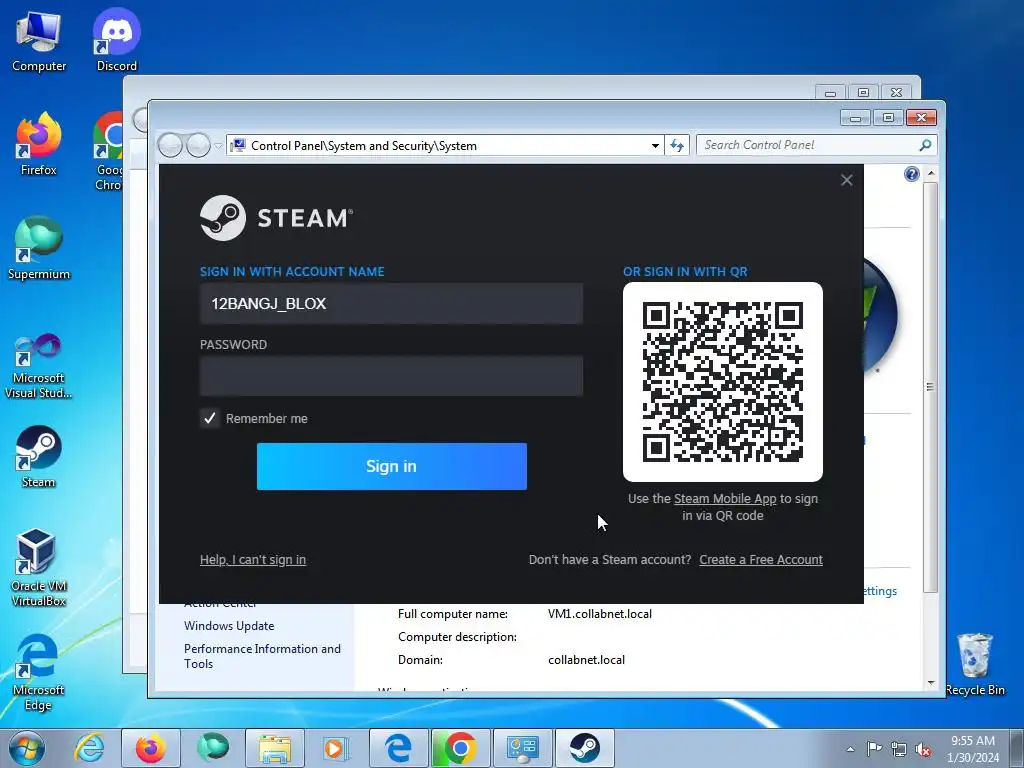Screen dimensions: 1024x768
Task: Launch Firefox from the desktop
Action: [x=39, y=144]
